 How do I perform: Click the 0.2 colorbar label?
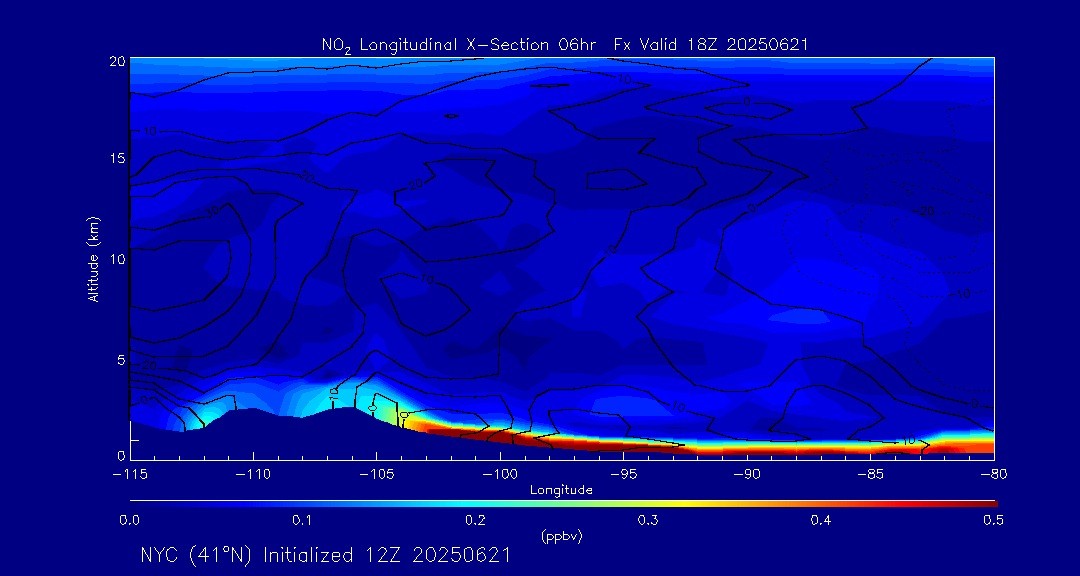[x=475, y=521]
